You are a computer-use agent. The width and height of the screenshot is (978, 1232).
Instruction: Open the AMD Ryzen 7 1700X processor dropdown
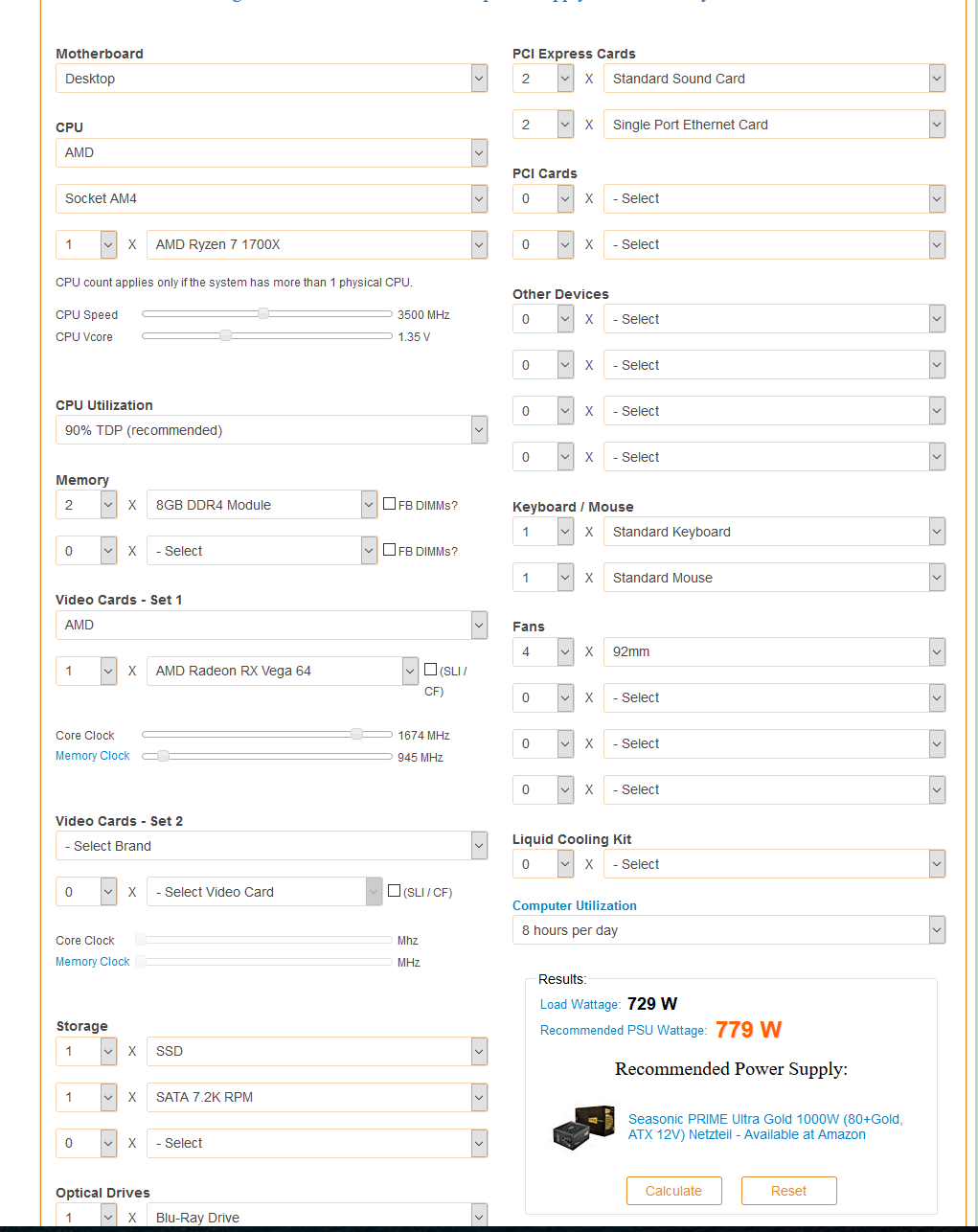[317, 244]
